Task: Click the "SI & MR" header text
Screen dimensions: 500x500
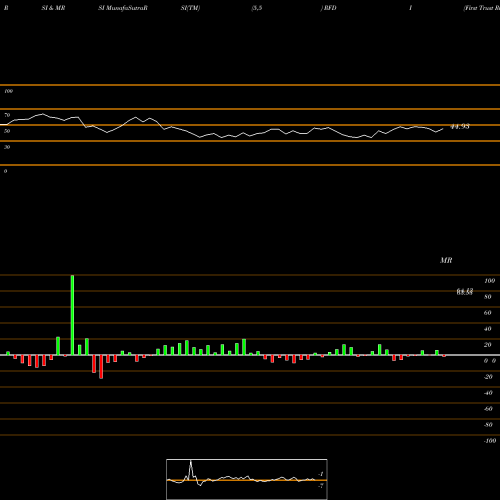Action: (53, 8)
